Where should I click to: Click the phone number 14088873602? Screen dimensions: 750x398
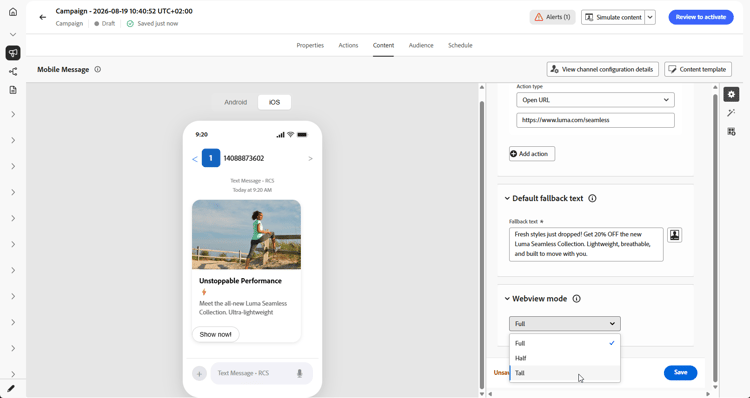[x=243, y=158]
